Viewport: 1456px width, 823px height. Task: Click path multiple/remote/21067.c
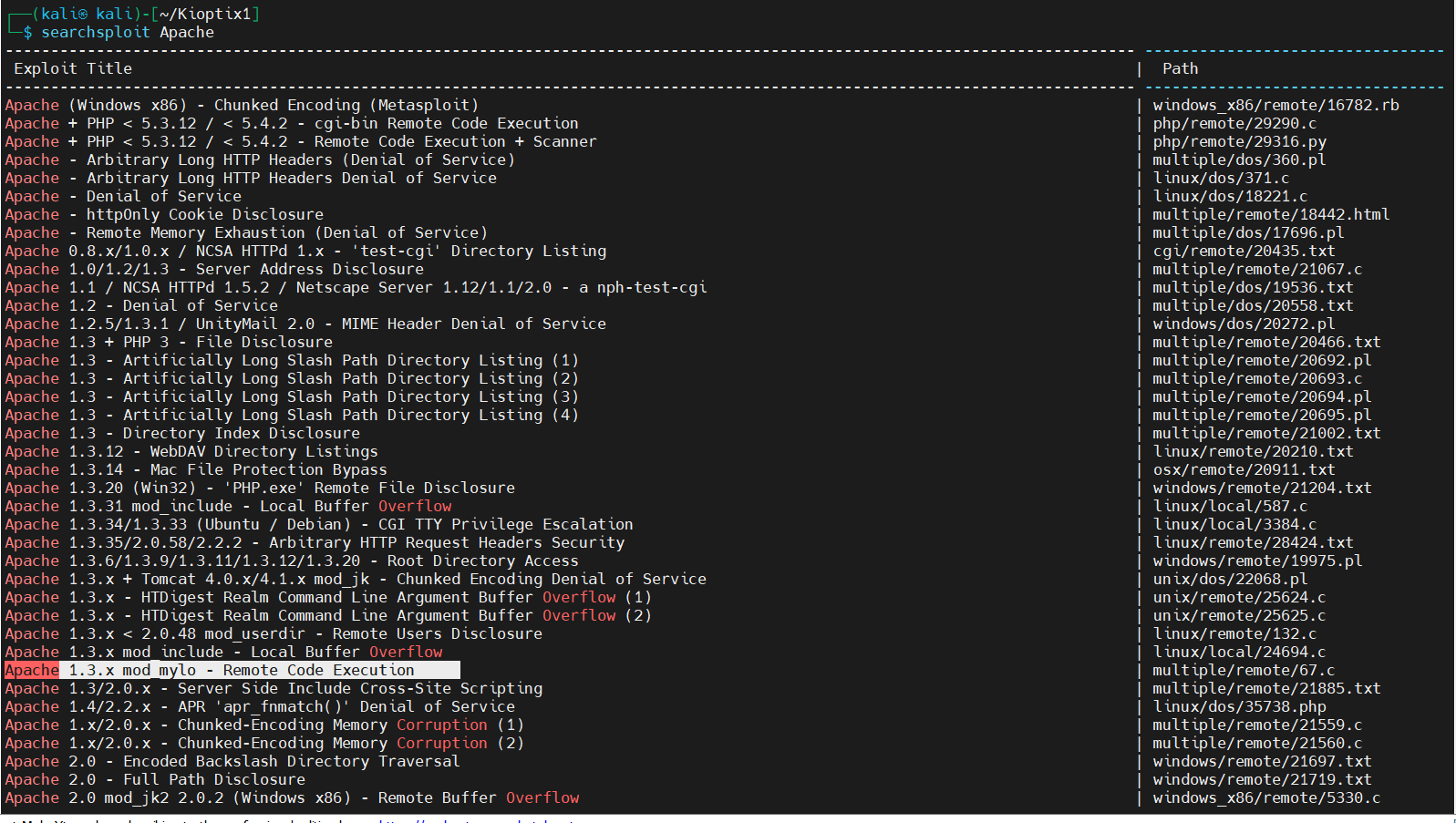1257,269
